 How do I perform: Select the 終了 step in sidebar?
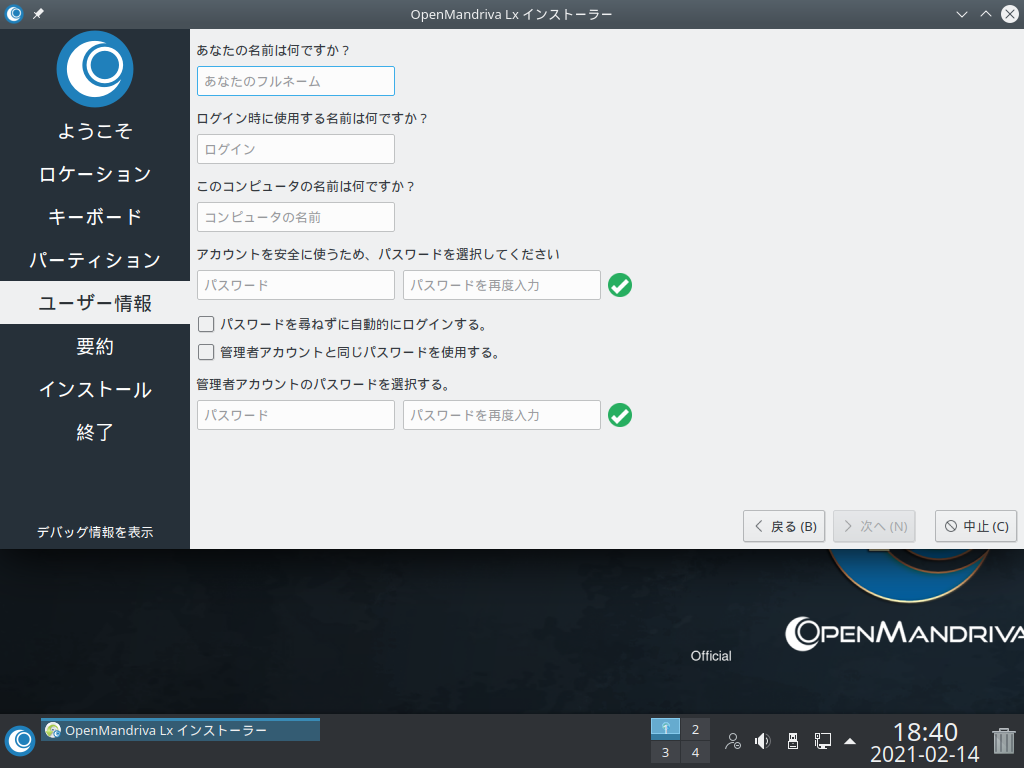(x=95, y=432)
